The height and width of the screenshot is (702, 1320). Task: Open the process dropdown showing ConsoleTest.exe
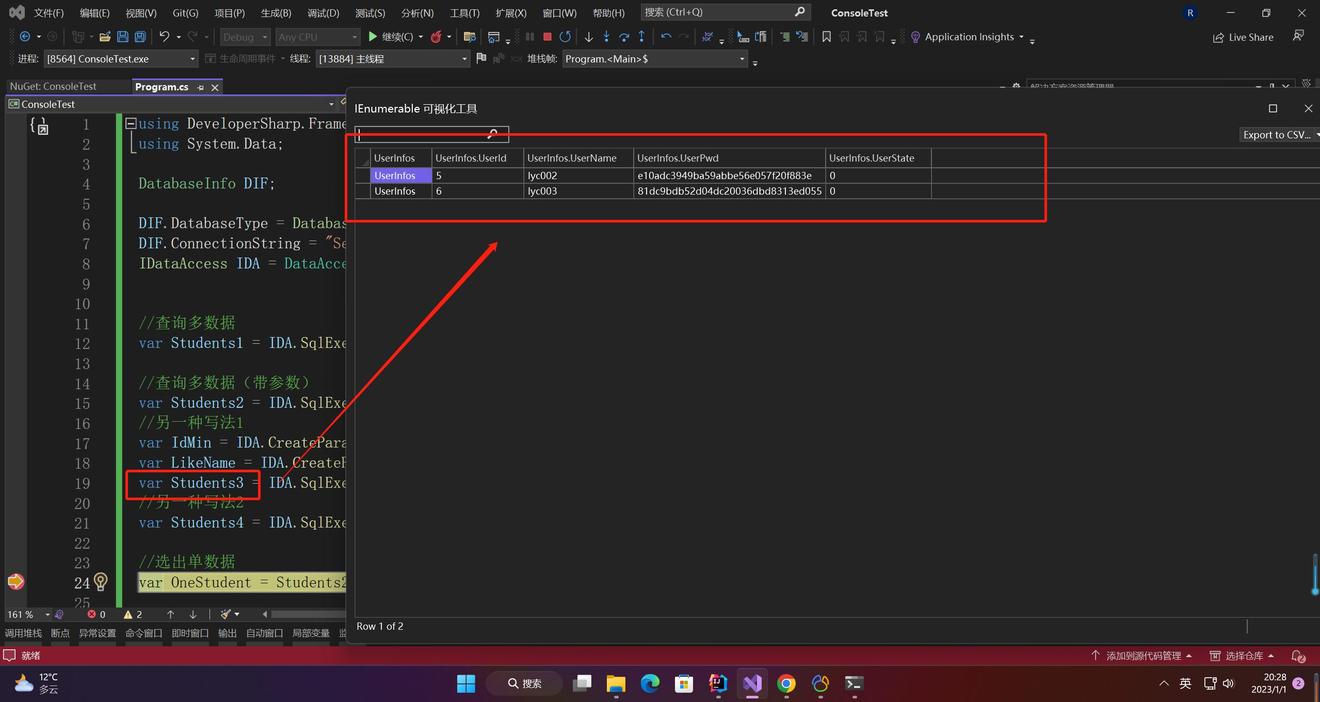pyautogui.click(x=121, y=59)
